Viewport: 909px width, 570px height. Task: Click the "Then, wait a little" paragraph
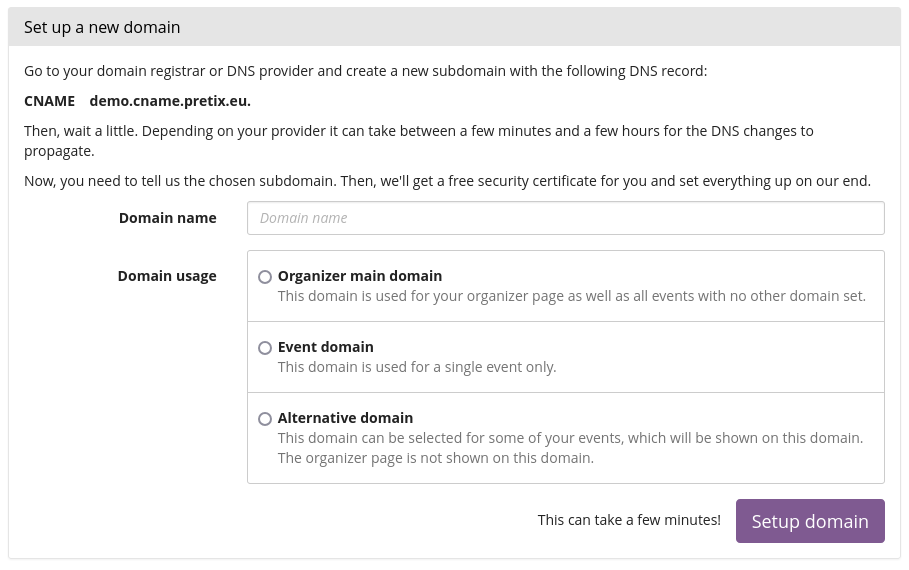click(418, 141)
